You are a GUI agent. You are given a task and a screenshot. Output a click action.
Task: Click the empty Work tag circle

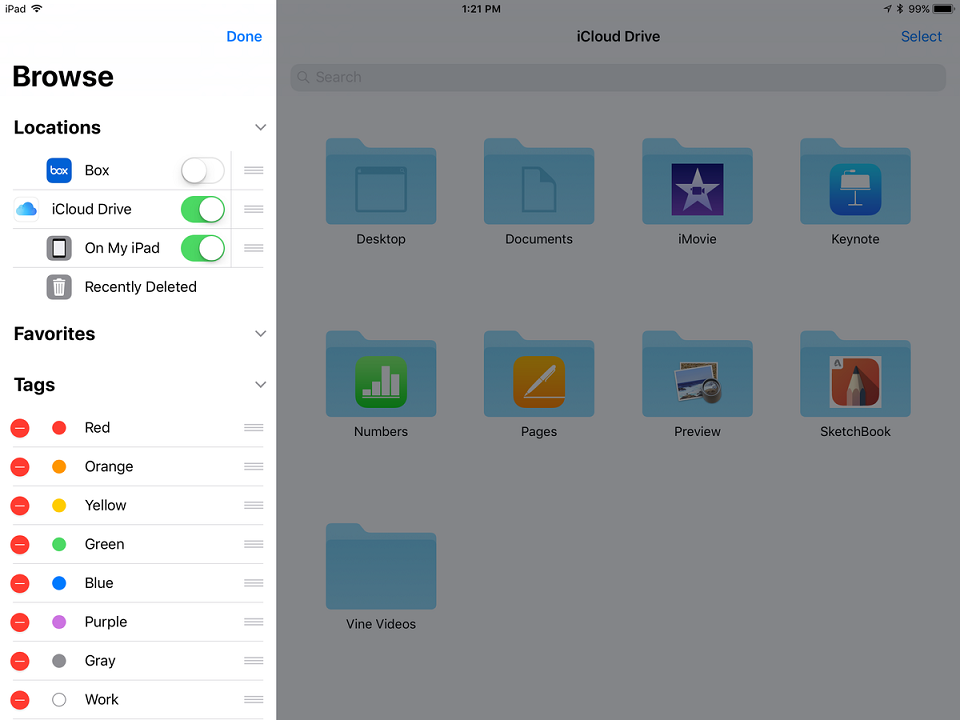tap(59, 700)
